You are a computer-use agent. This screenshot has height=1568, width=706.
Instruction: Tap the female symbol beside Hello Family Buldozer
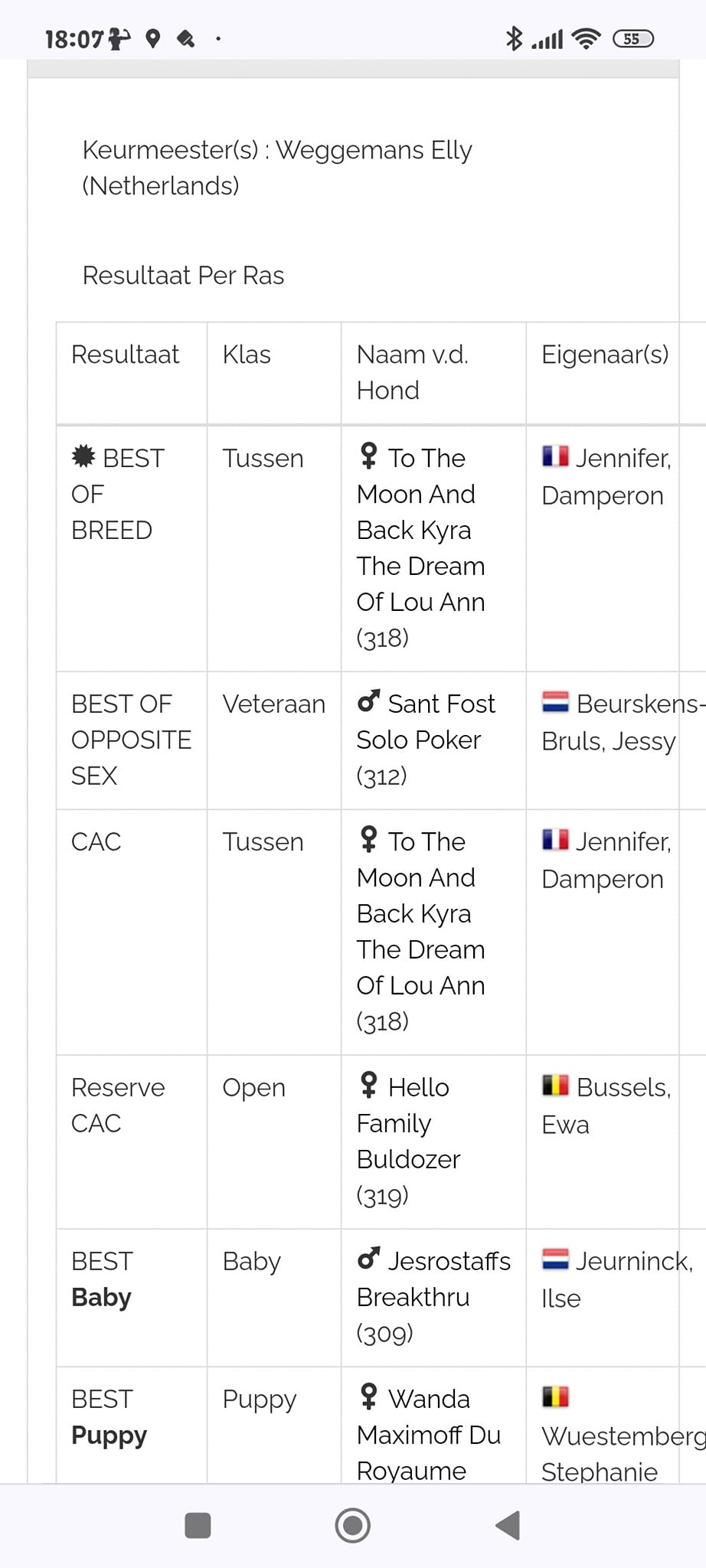368,1084
